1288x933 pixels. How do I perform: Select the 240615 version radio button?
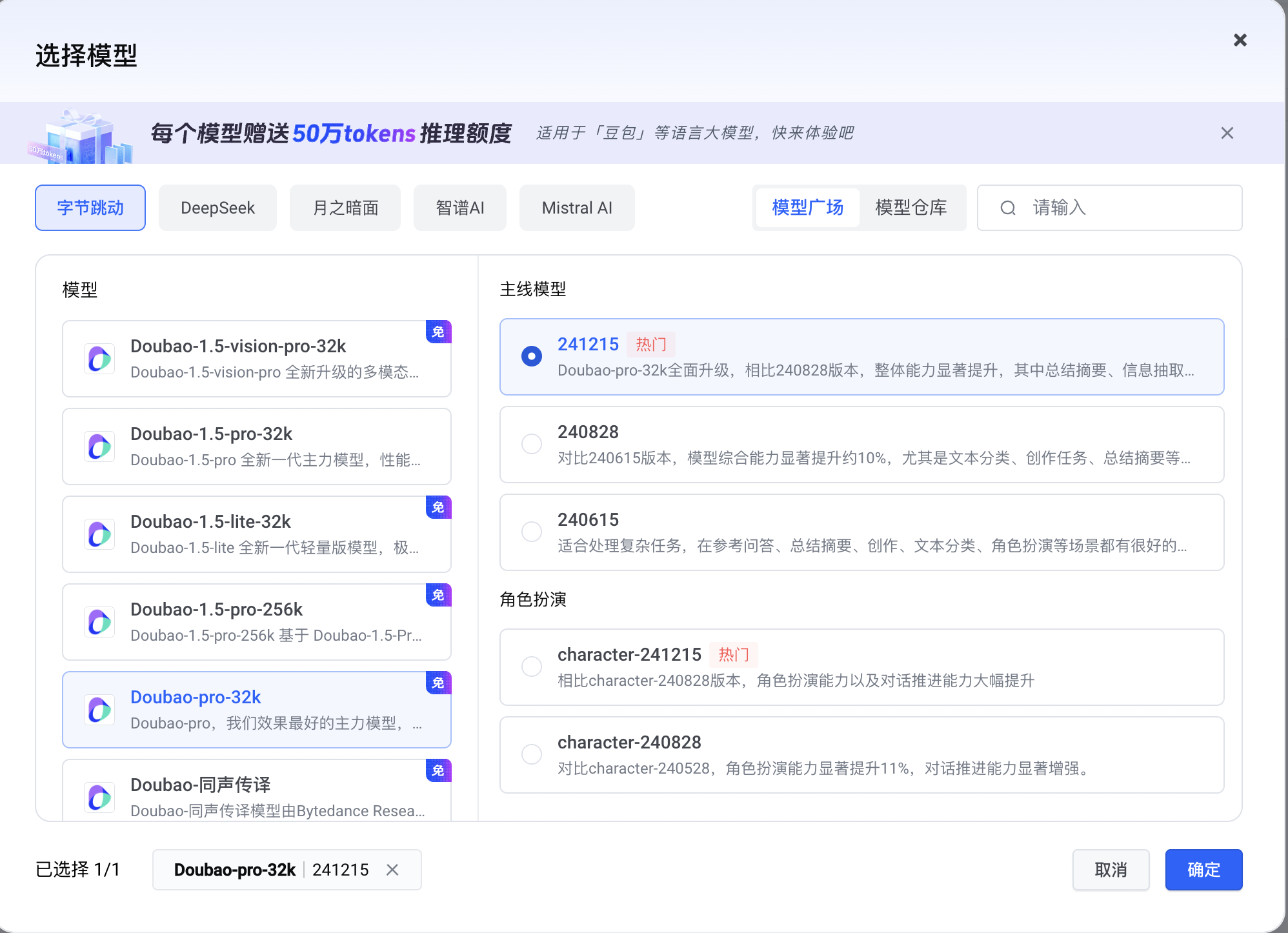[532, 532]
